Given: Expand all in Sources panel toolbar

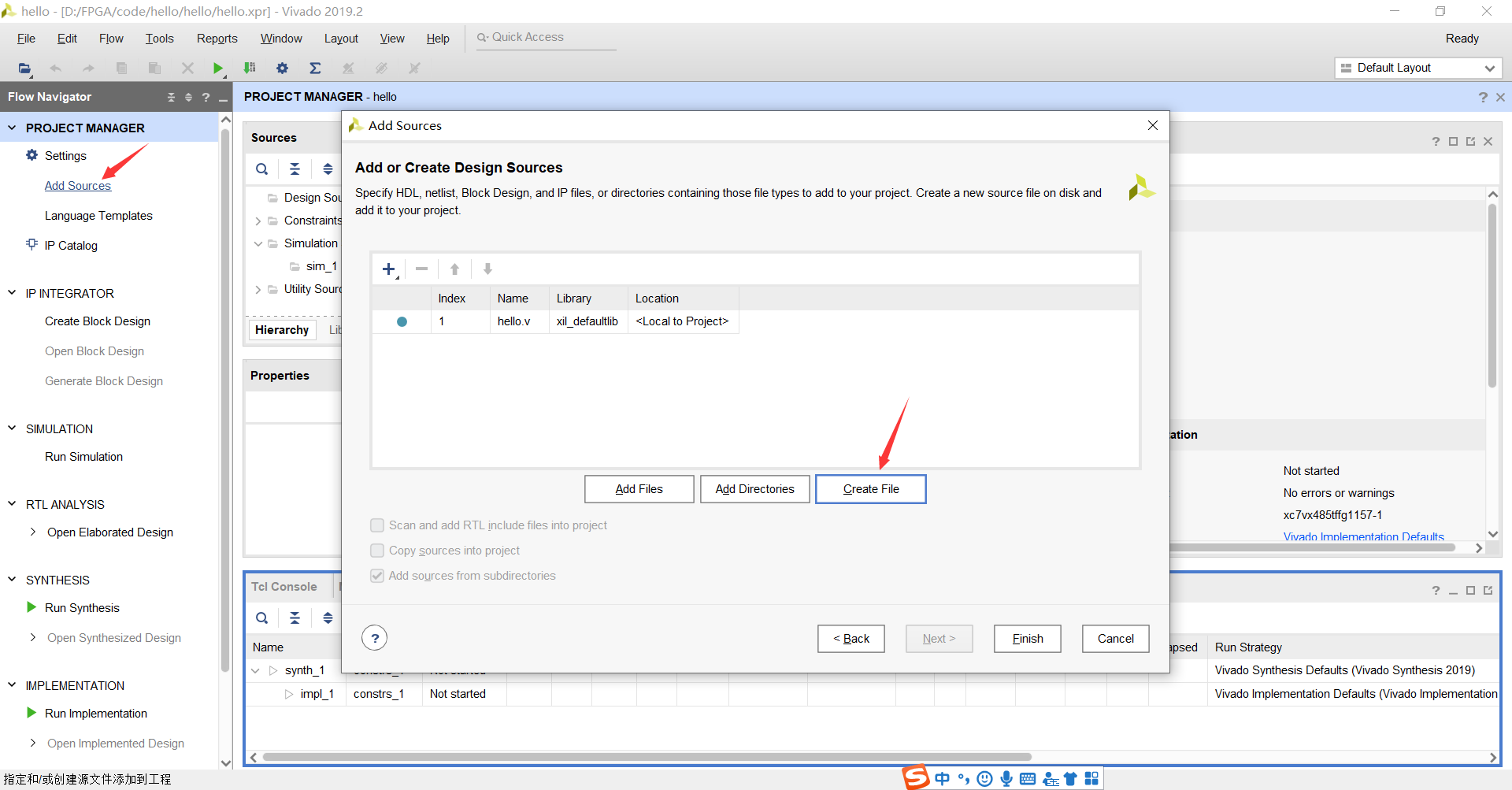Looking at the screenshot, I should pos(328,169).
